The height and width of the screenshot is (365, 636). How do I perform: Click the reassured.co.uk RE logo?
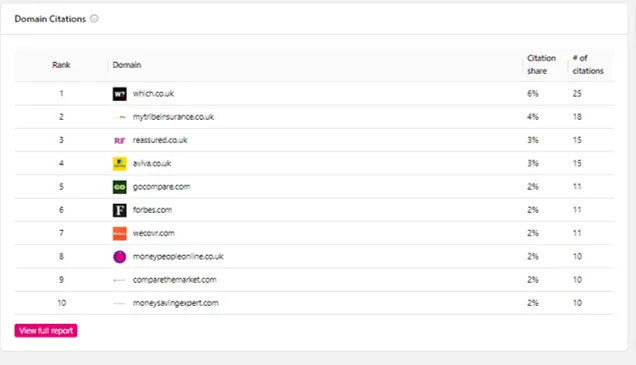pos(119,140)
